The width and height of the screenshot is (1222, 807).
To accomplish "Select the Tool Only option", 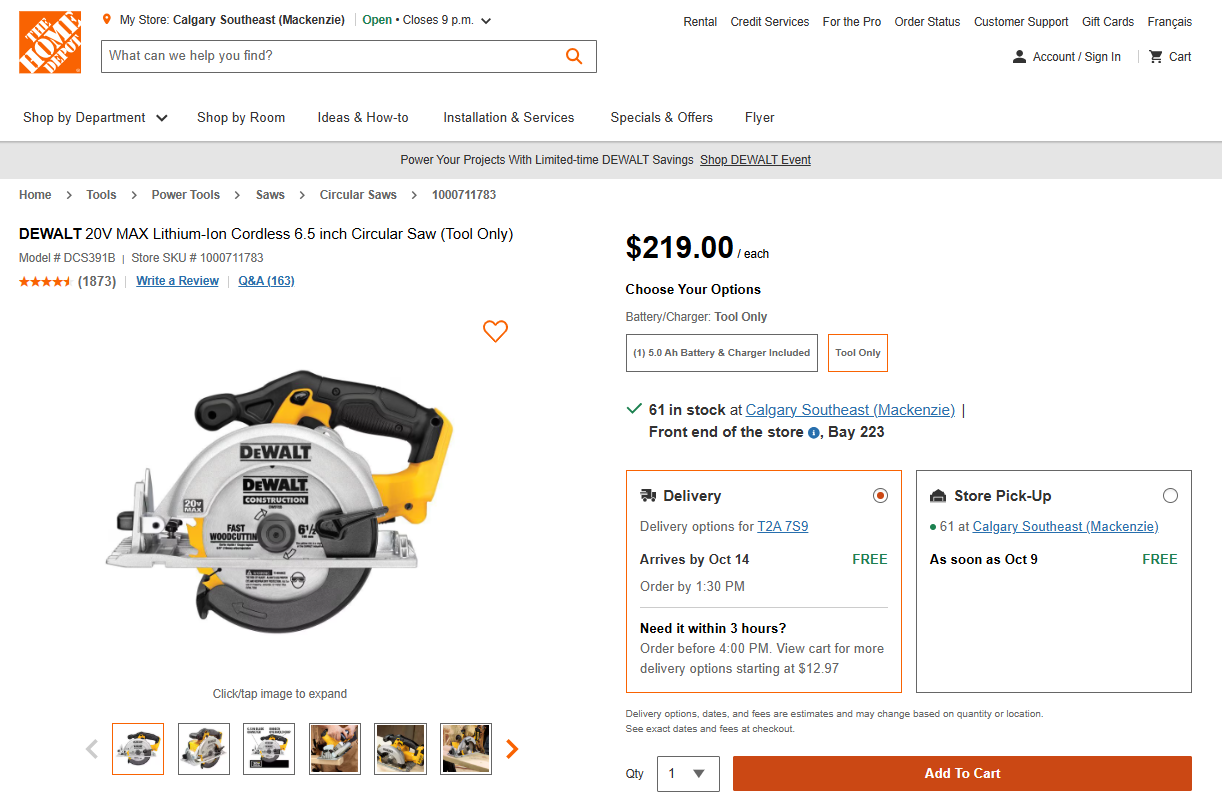I will [857, 352].
